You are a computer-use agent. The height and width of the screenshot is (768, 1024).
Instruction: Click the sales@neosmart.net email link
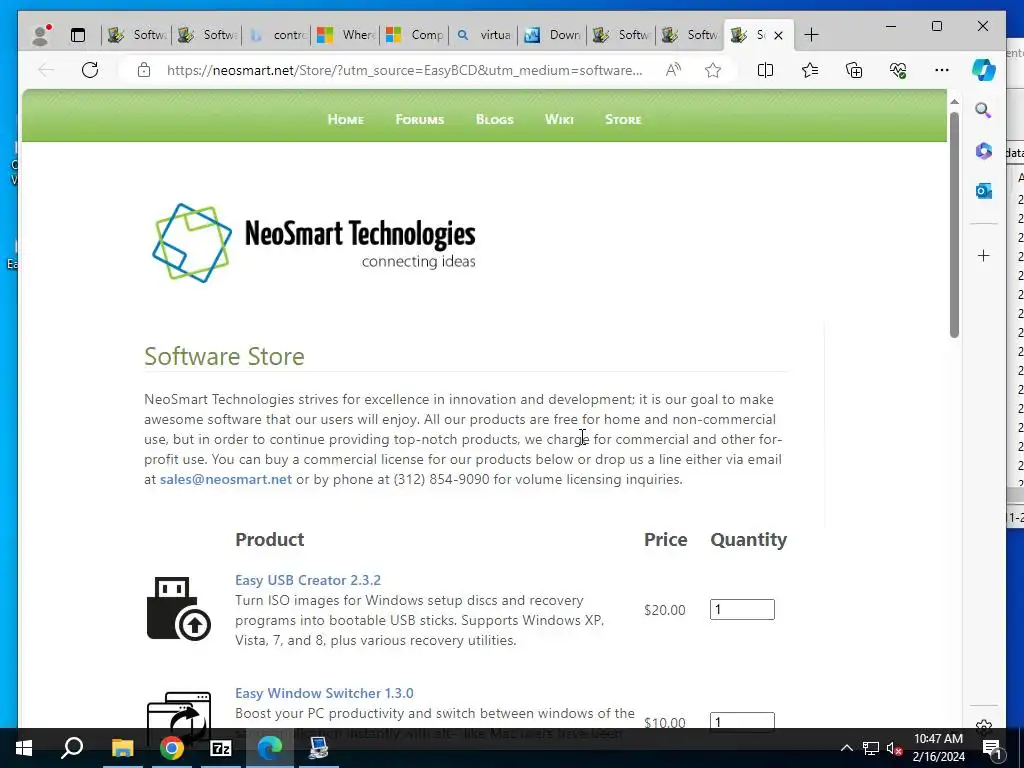tap(226, 479)
